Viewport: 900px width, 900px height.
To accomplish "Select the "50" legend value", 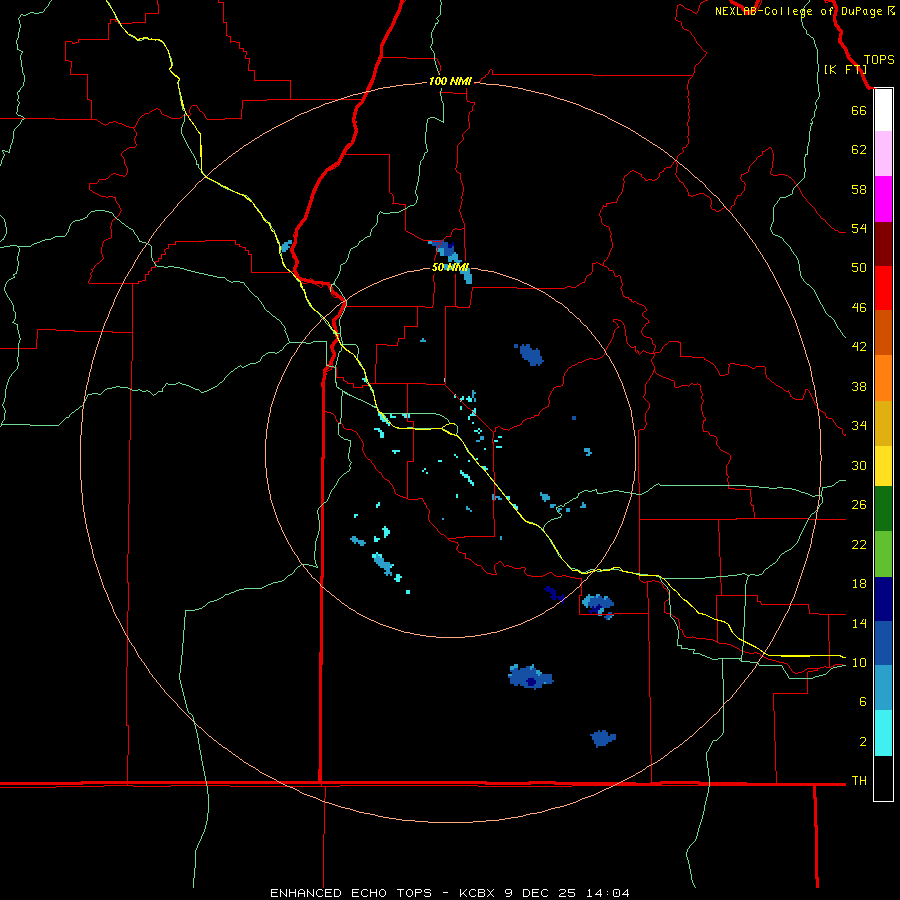I will click(x=859, y=268).
